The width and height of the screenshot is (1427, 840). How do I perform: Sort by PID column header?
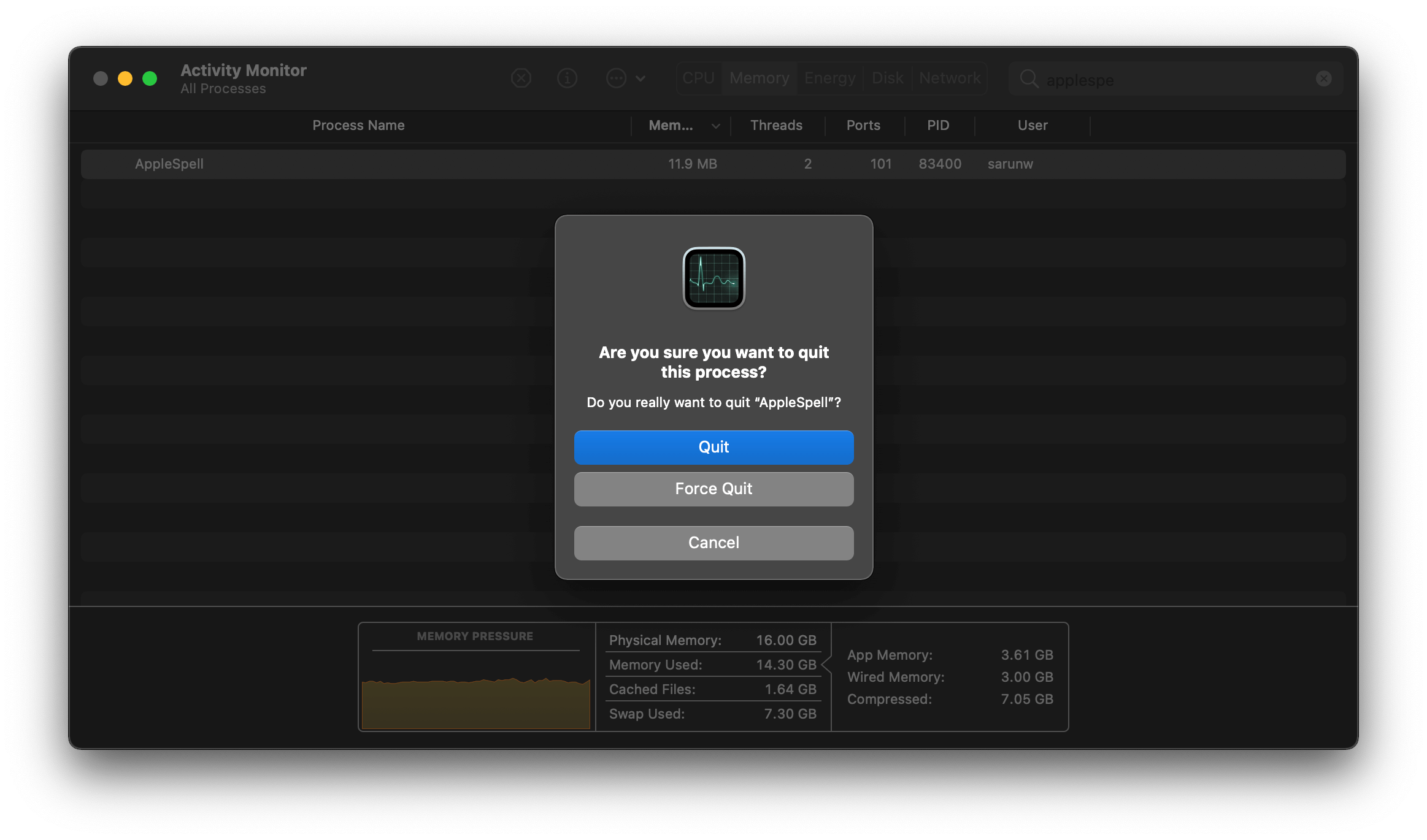(937, 126)
